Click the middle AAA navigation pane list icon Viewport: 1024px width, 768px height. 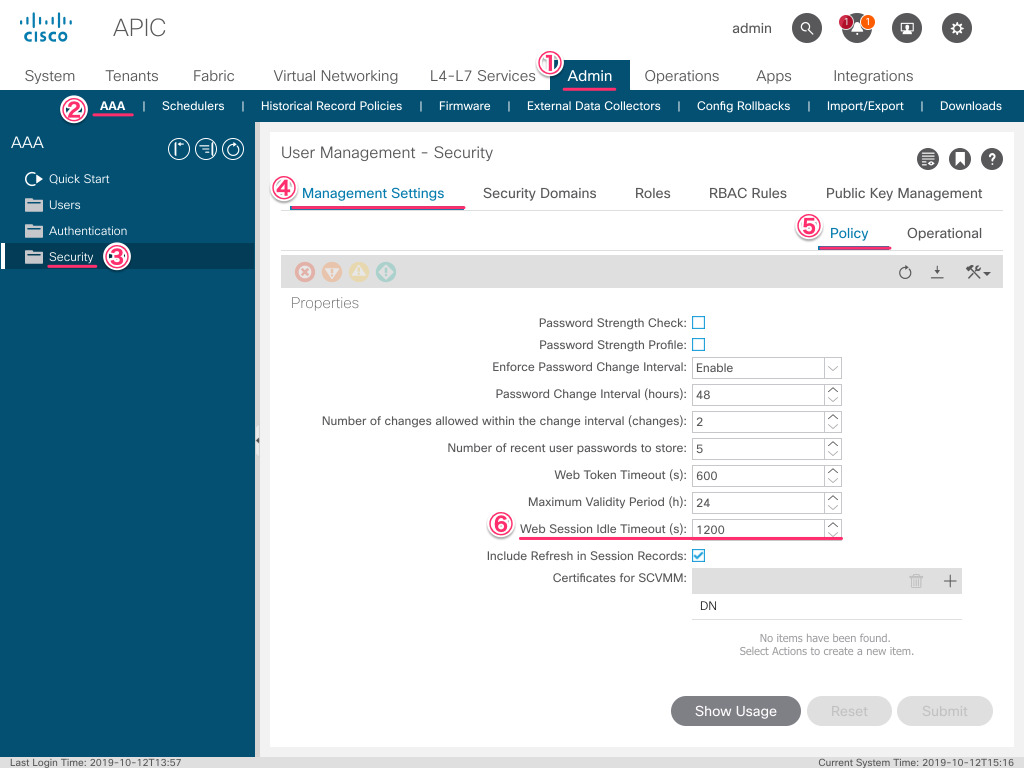click(x=206, y=149)
